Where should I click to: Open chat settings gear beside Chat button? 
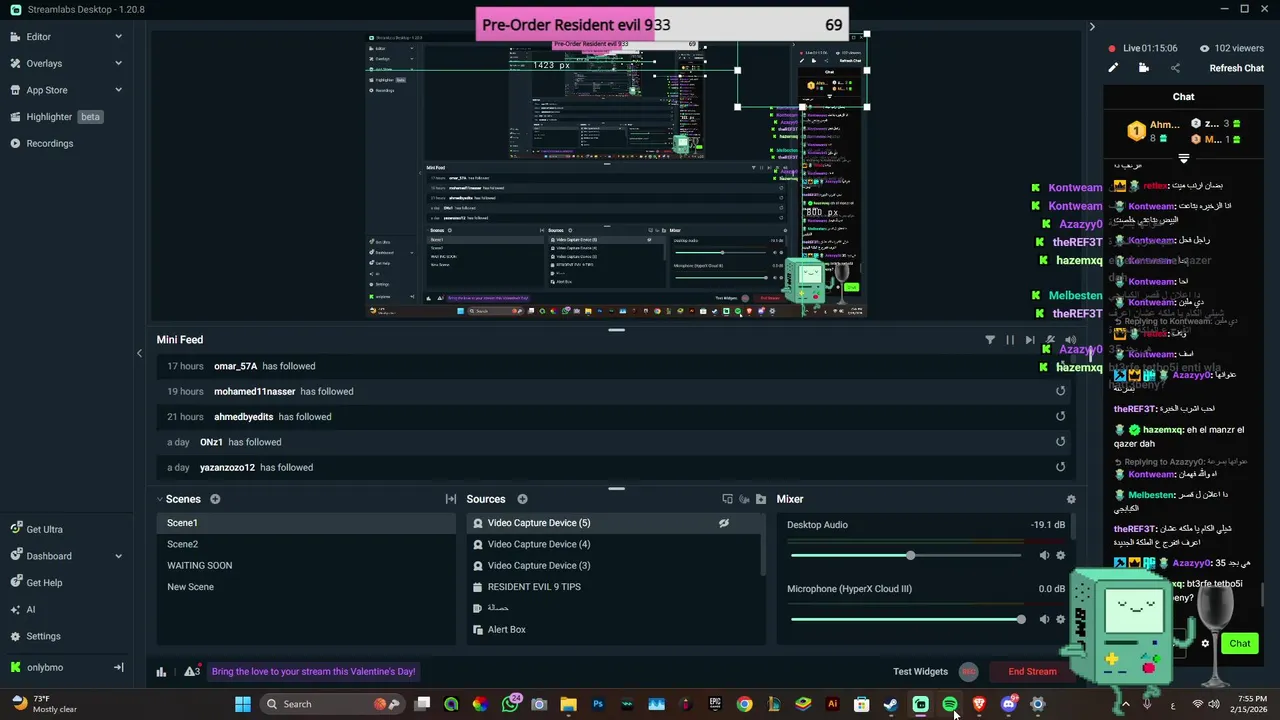1205,643
